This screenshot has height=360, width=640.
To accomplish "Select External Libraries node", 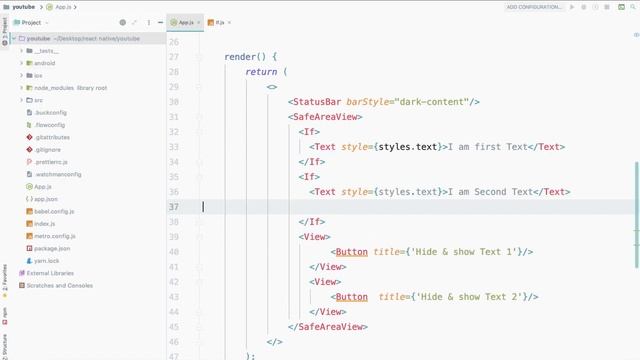I will 46,273.
